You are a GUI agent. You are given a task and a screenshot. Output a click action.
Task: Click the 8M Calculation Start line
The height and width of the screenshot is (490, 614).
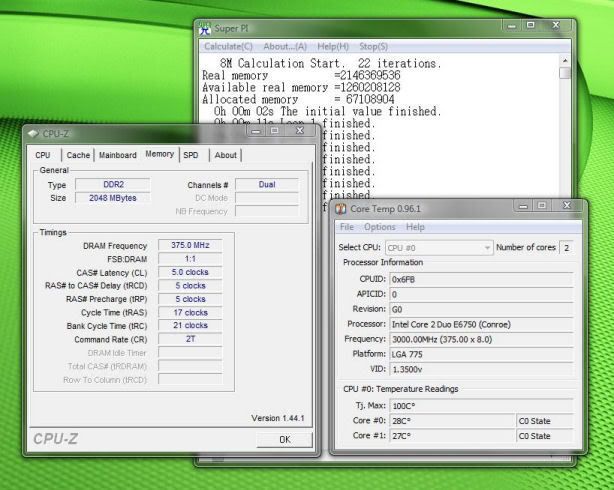click(x=330, y=63)
